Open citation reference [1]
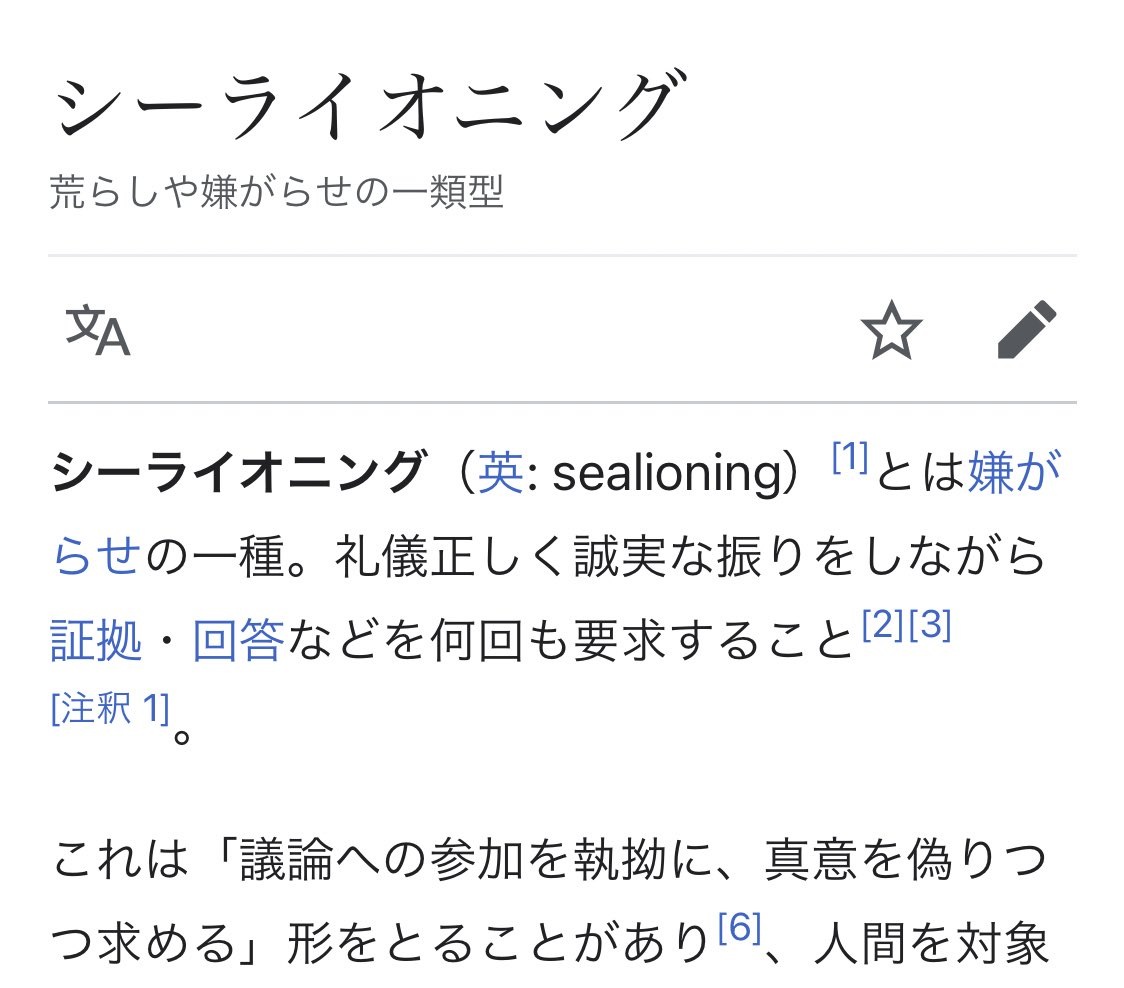Viewport: 1124px width, 988px height. (850, 457)
